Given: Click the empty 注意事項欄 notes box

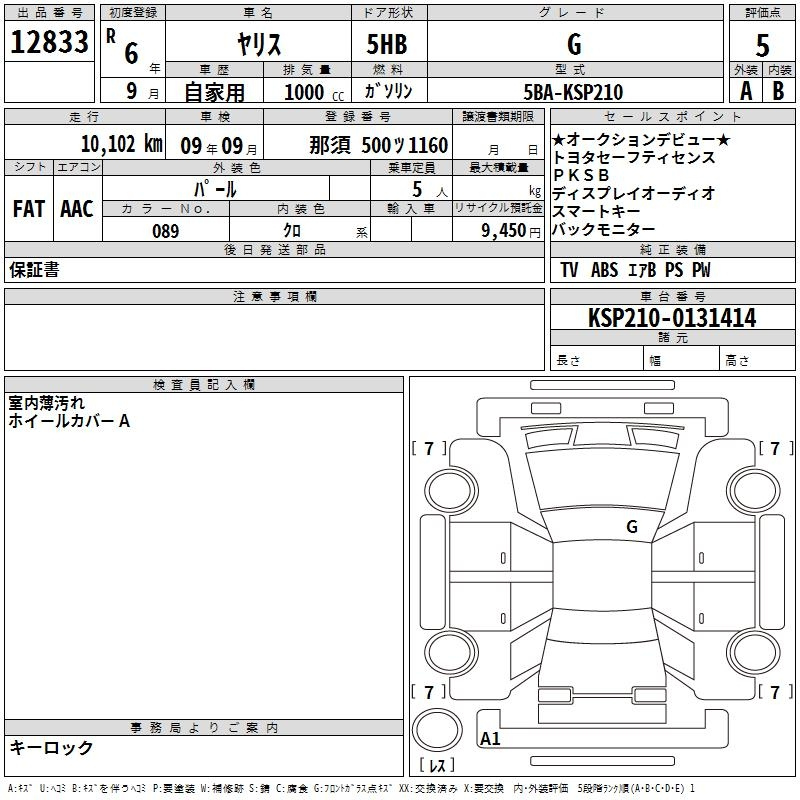Looking at the screenshot, I should 274,337.
